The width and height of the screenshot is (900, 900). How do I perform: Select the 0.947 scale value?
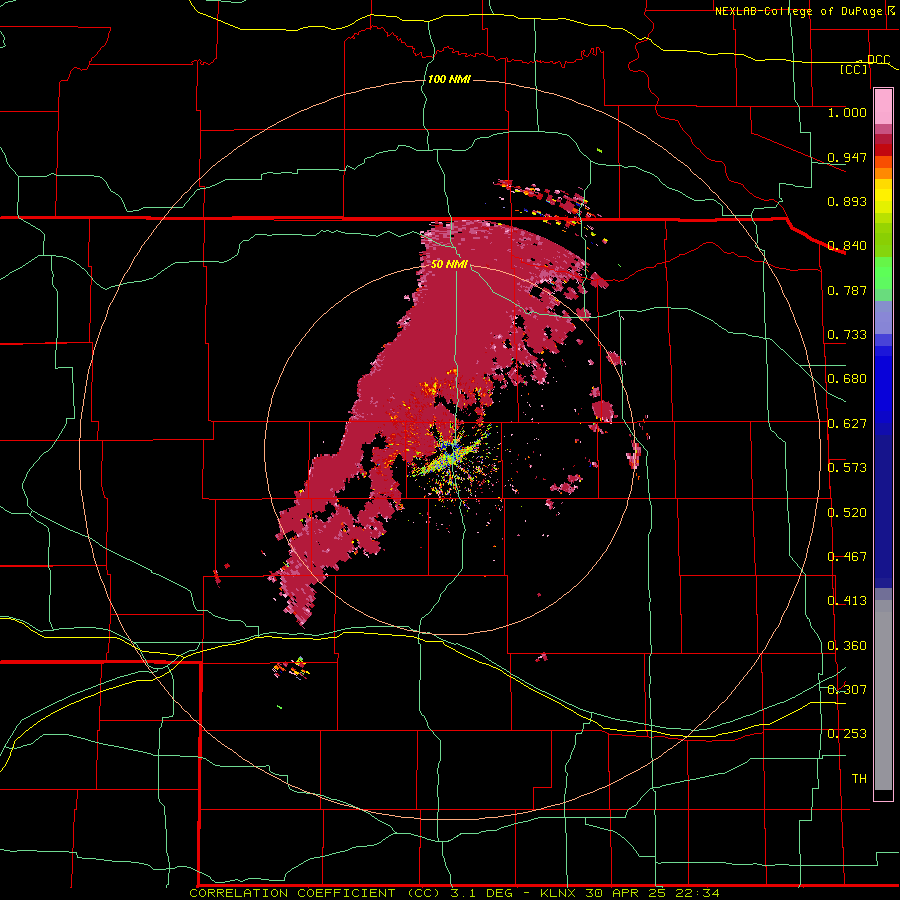click(x=847, y=157)
